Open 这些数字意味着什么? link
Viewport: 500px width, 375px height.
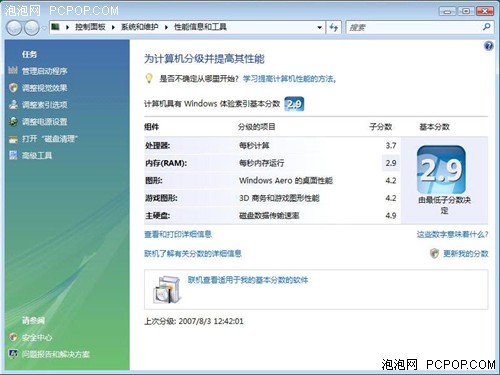pos(452,235)
